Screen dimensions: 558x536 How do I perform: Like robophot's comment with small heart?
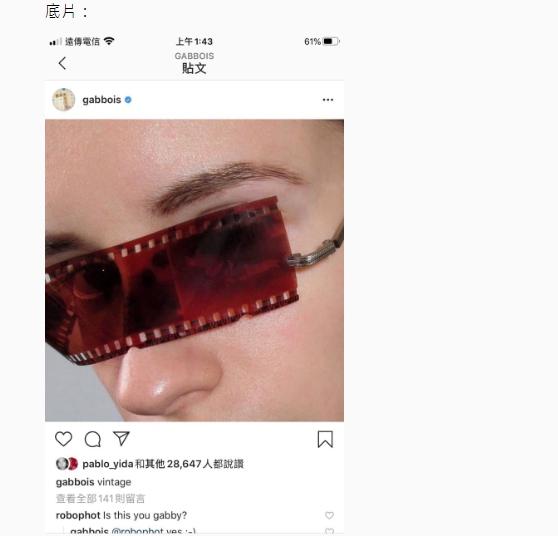329,515
